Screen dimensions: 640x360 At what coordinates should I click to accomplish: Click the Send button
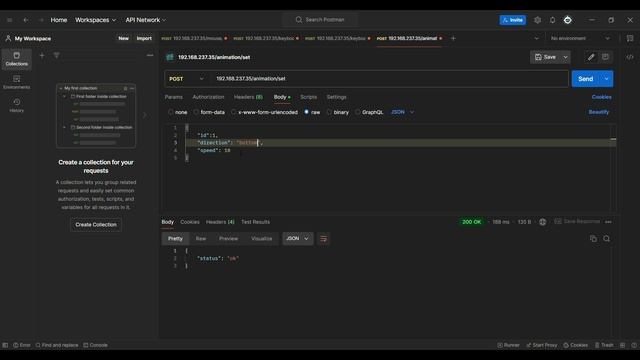click(x=586, y=79)
